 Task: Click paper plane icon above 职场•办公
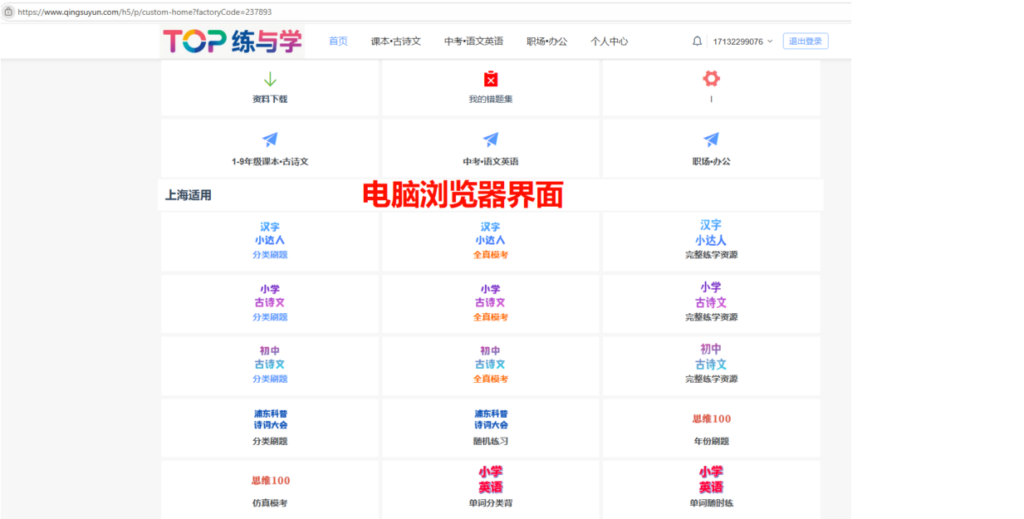(711, 139)
